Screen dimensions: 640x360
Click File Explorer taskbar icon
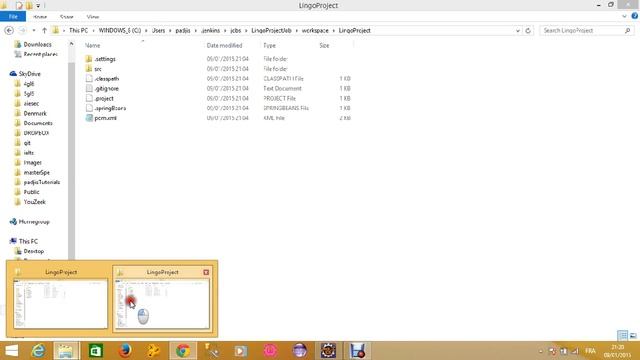(66, 351)
